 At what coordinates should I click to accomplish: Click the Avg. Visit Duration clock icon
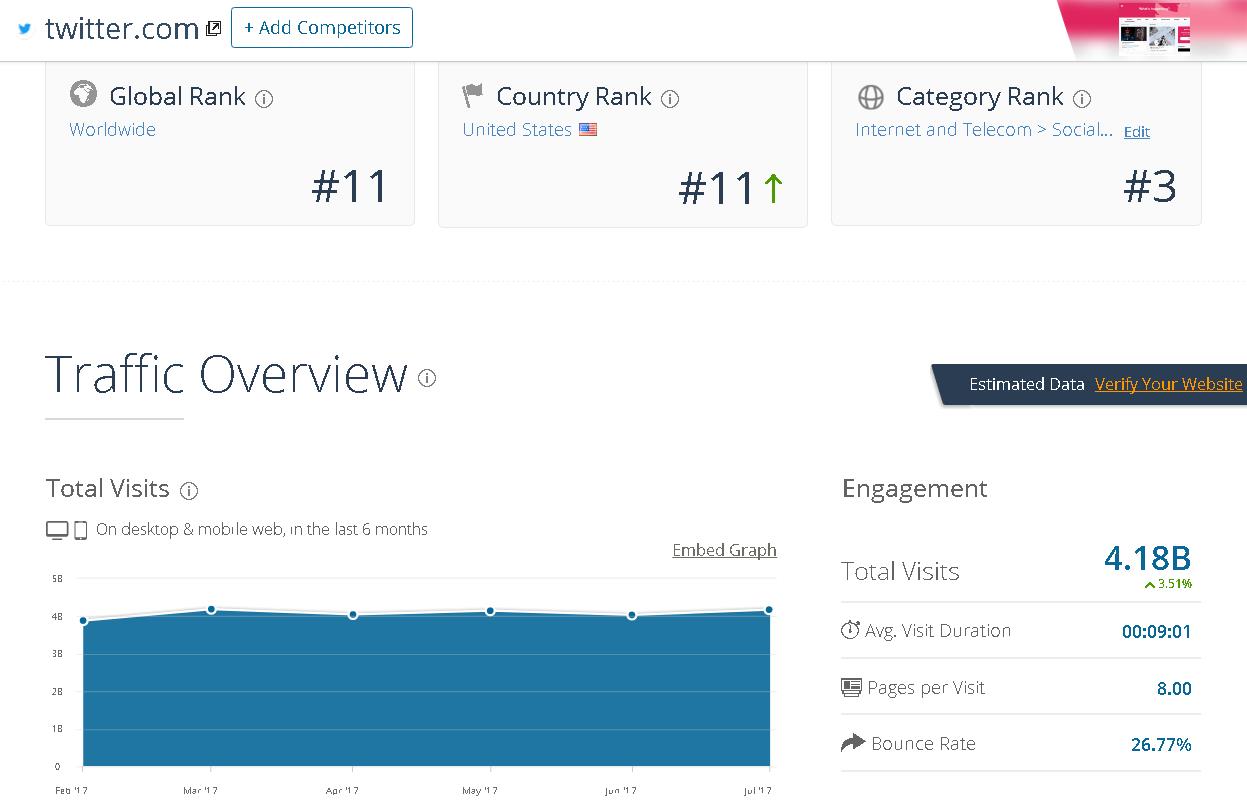pos(850,630)
